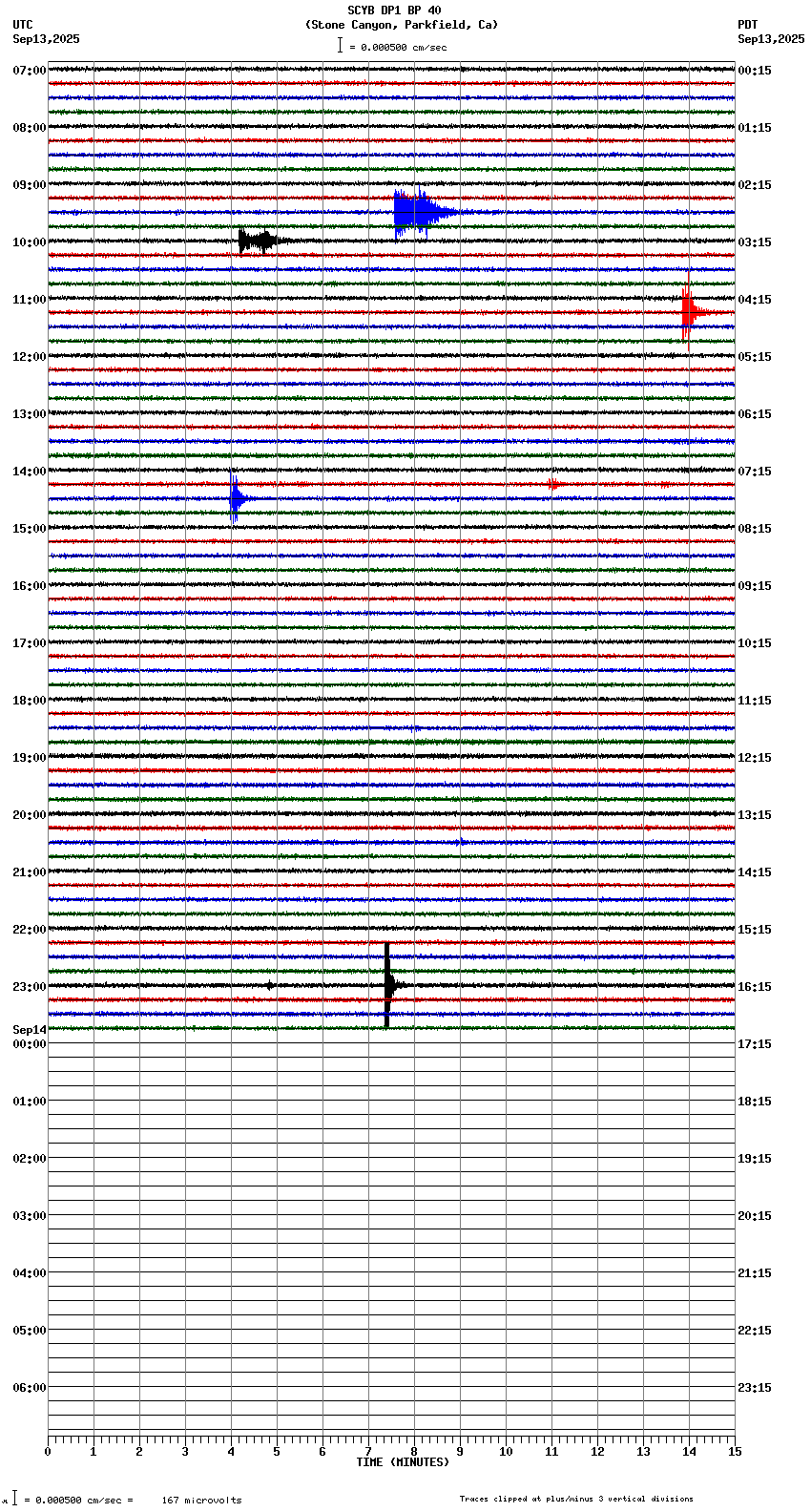
Task: Click the Sep14 date change label
Action: pyautogui.click(x=30, y=1030)
